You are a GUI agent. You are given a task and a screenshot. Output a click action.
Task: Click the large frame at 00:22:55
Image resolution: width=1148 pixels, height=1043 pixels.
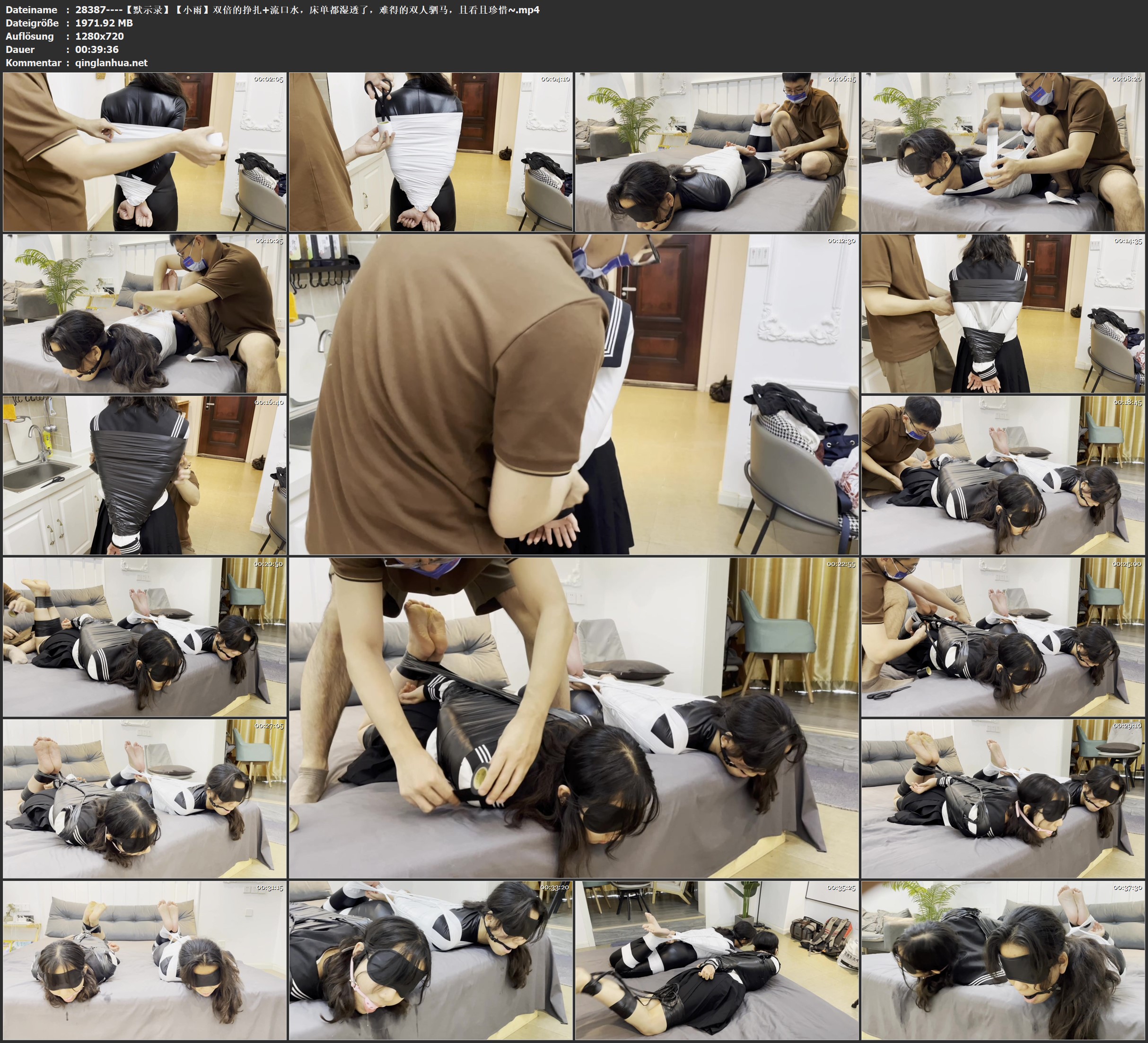573,717
